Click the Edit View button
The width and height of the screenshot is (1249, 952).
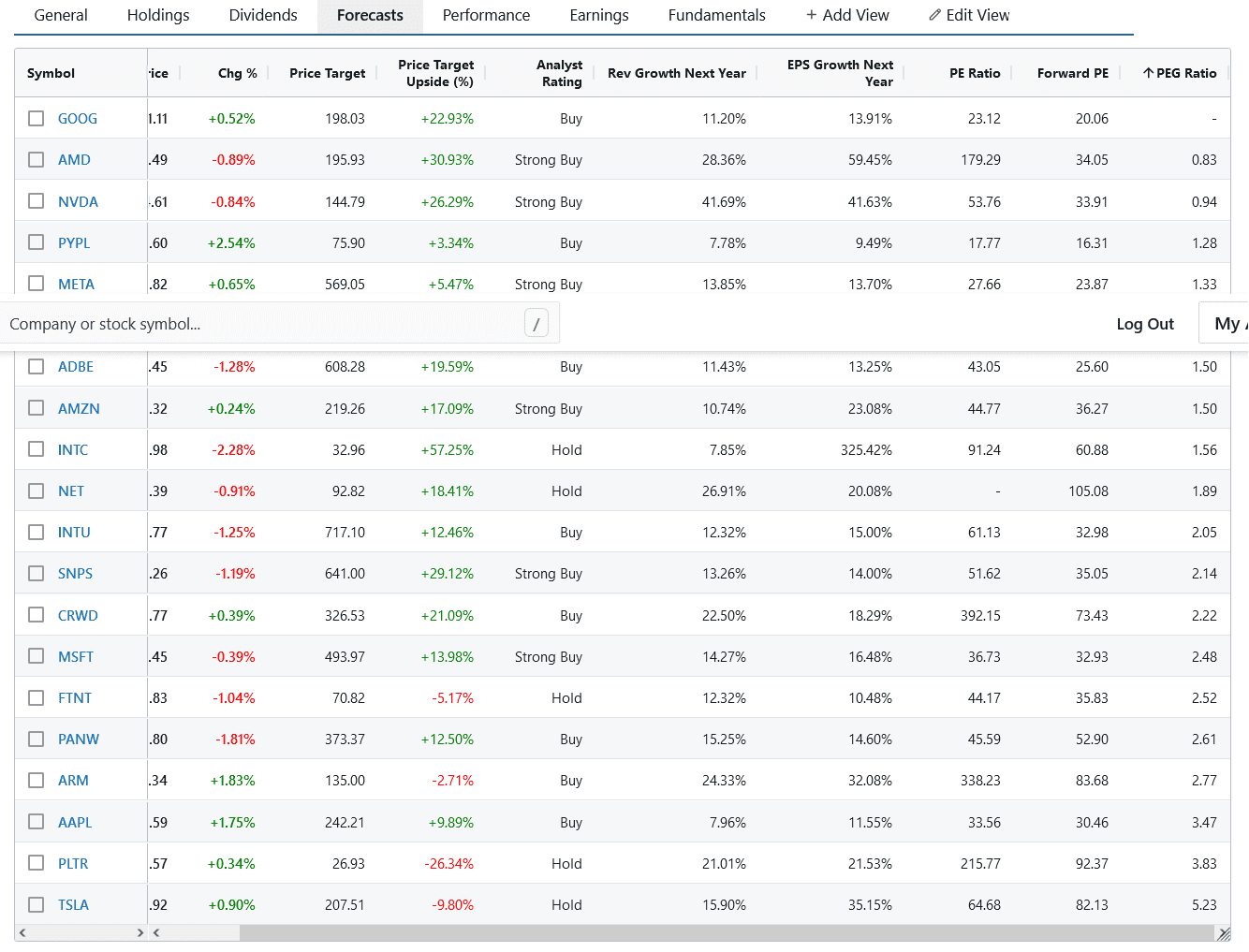[x=969, y=16]
